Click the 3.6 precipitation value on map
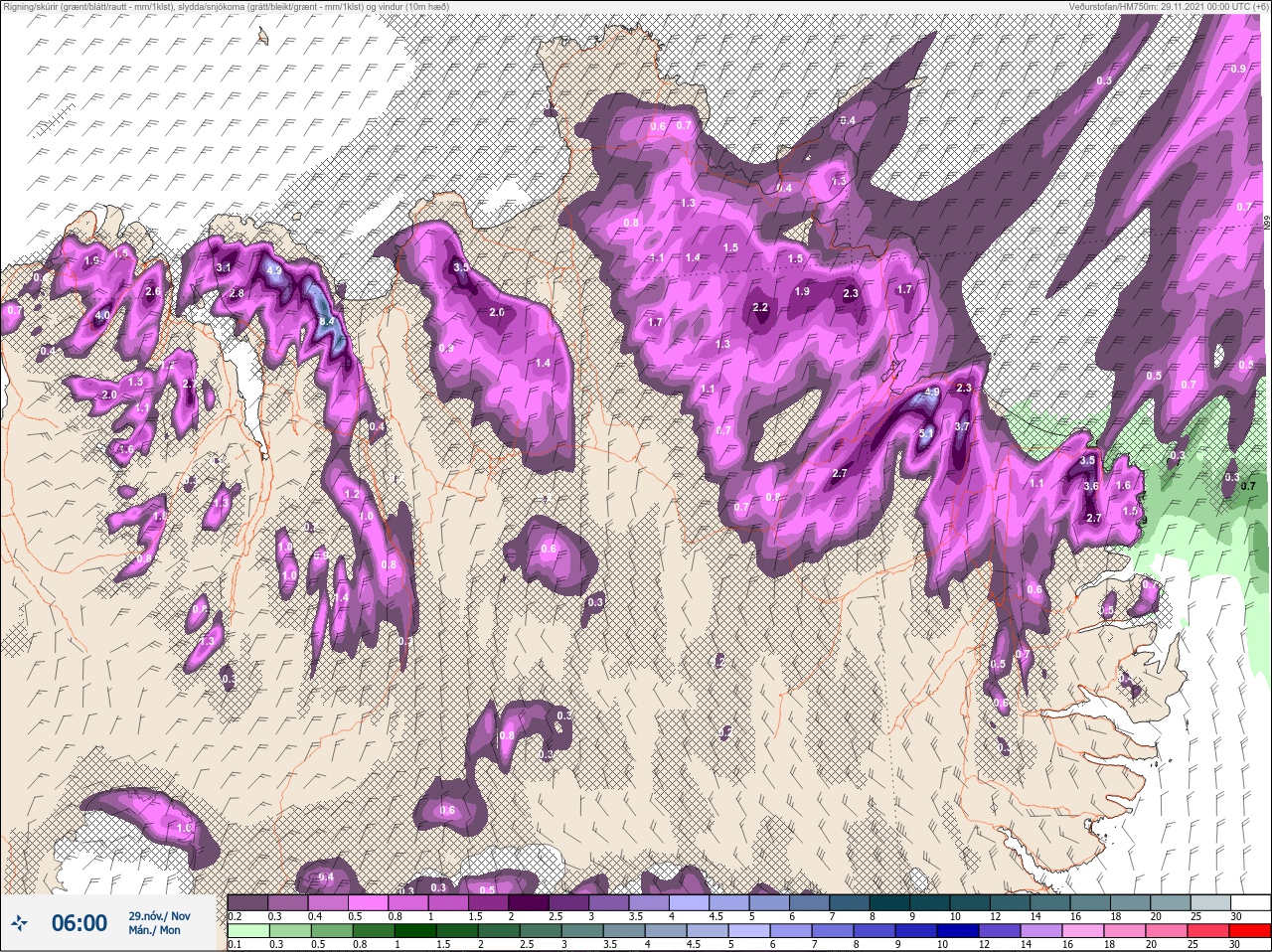This screenshot has width=1272, height=952. point(1091,486)
